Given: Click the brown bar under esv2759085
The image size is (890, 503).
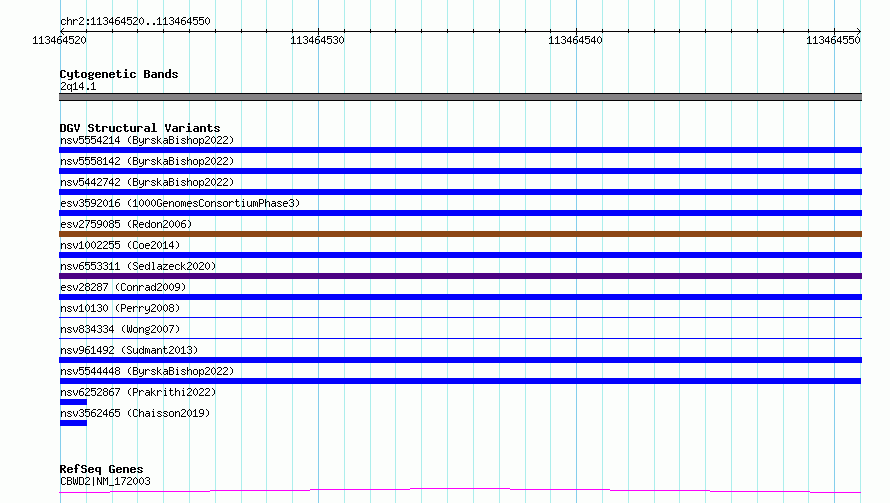Looking at the screenshot, I should point(460,234).
